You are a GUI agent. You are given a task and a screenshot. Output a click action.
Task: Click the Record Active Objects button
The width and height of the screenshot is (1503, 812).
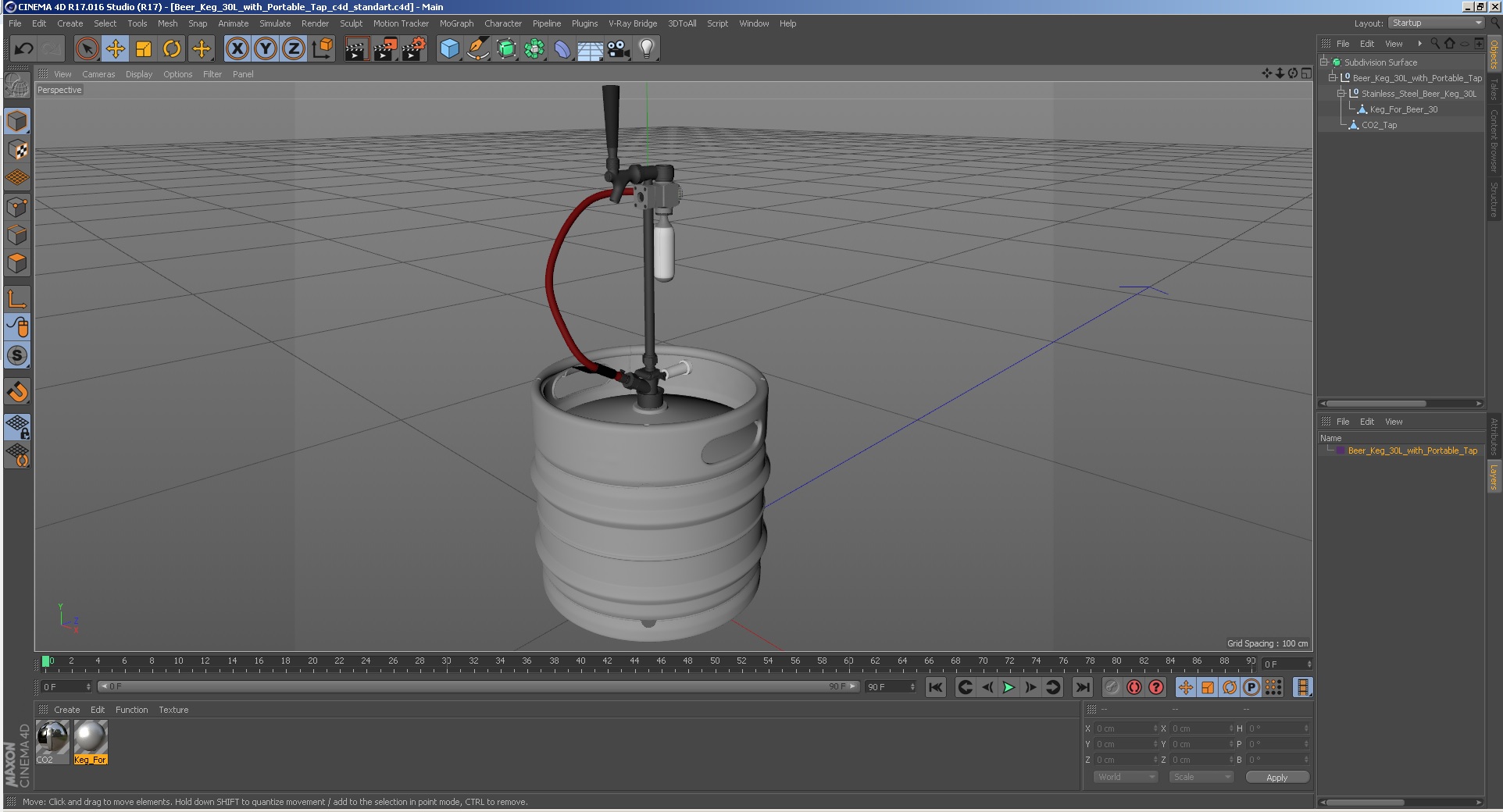click(x=1134, y=687)
